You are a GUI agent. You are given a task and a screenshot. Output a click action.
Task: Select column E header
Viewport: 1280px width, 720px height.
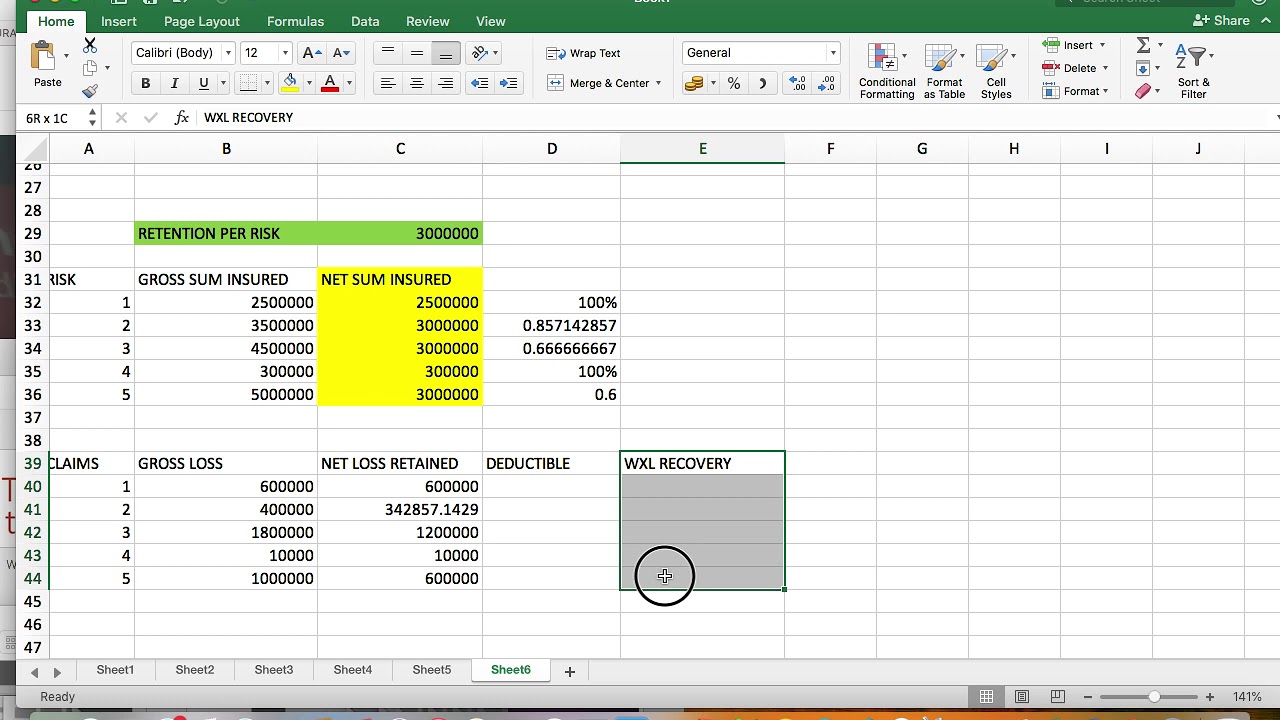(x=702, y=149)
